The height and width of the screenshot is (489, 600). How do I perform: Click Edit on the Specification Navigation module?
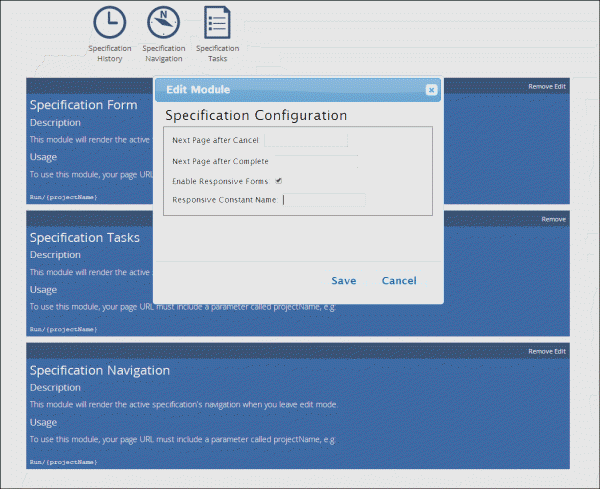[x=560, y=351]
